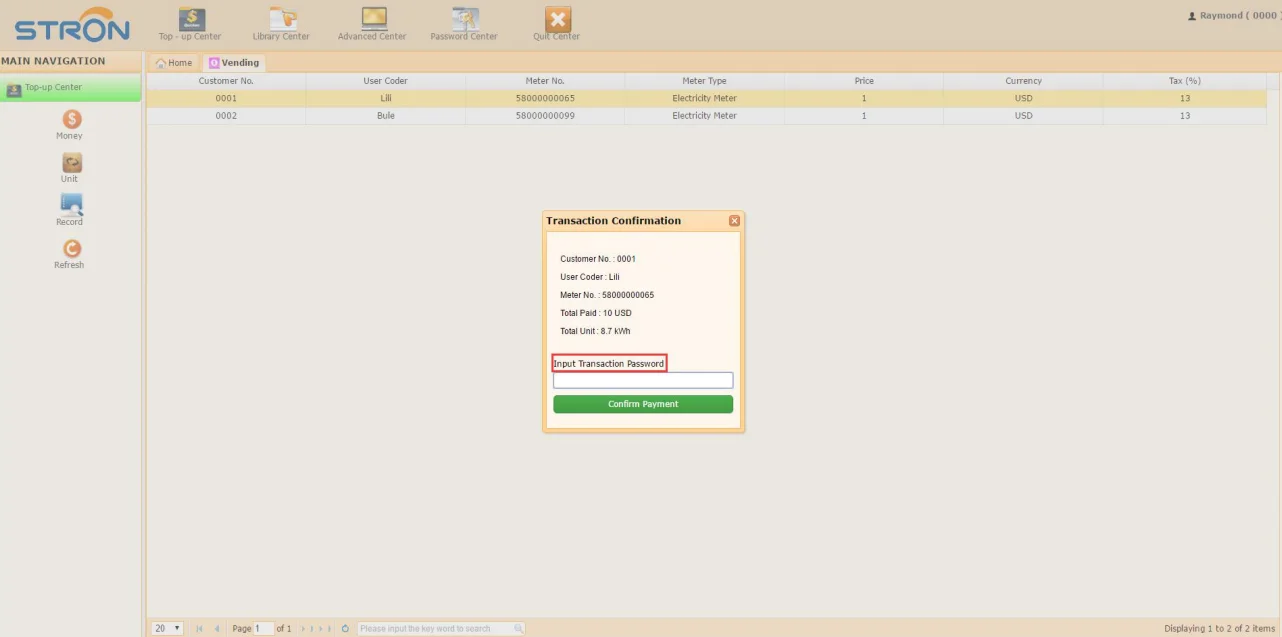Open the Top-up Center toolbar icon

[191, 20]
